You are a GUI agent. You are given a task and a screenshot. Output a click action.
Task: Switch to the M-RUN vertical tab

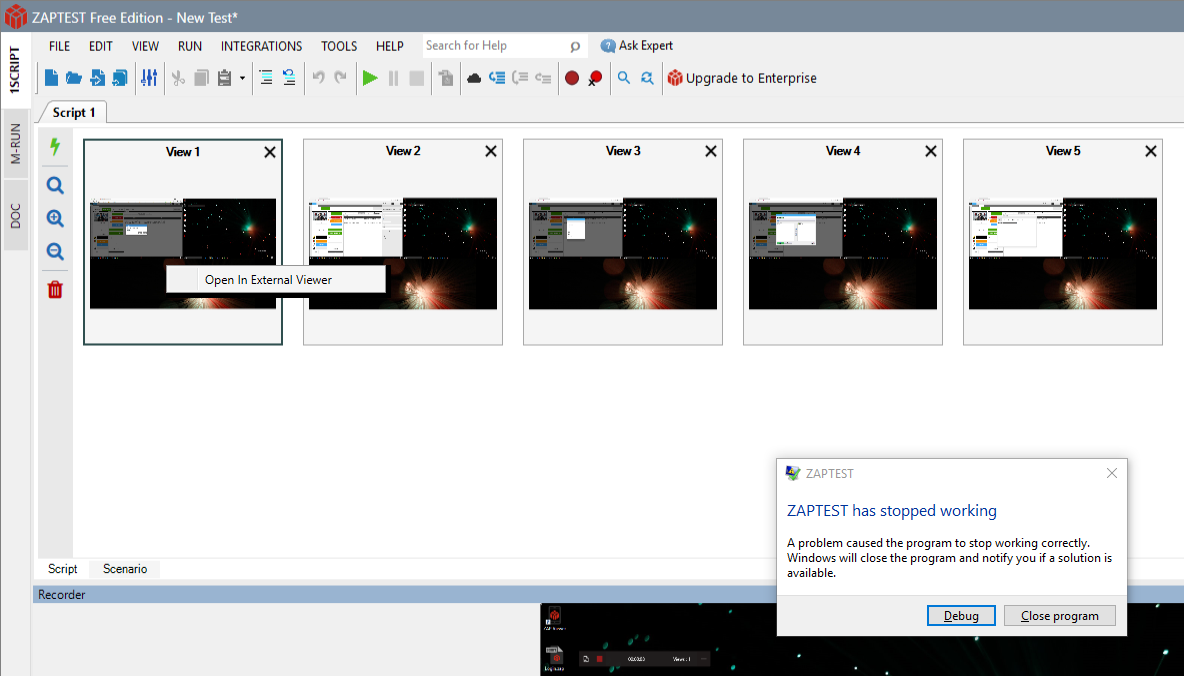tap(15, 144)
